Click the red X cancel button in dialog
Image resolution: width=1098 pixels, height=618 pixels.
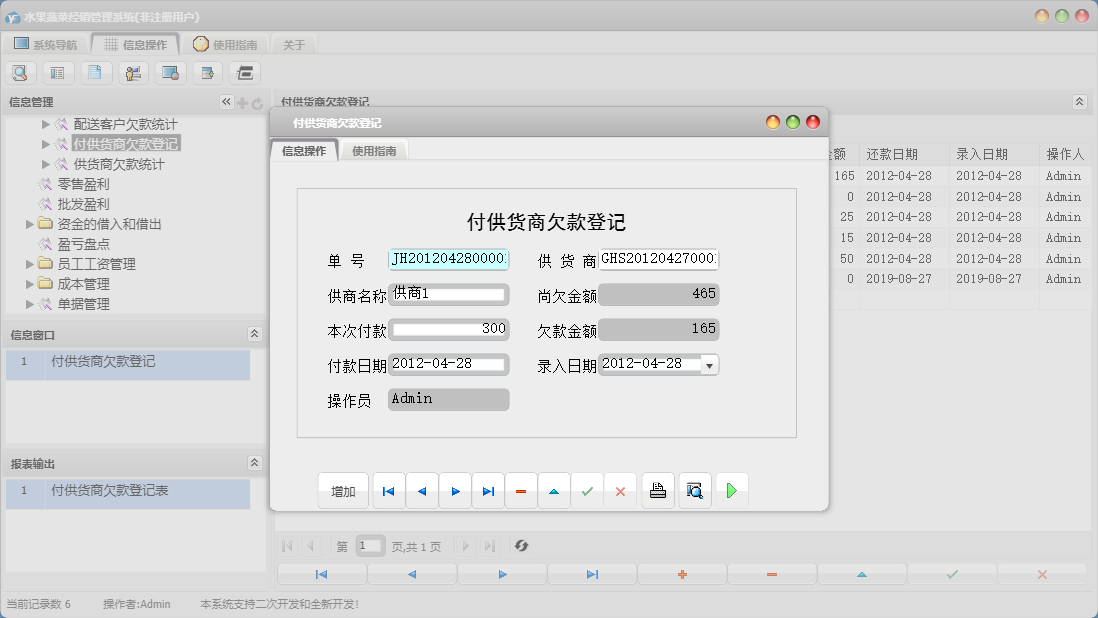pyautogui.click(x=620, y=491)
